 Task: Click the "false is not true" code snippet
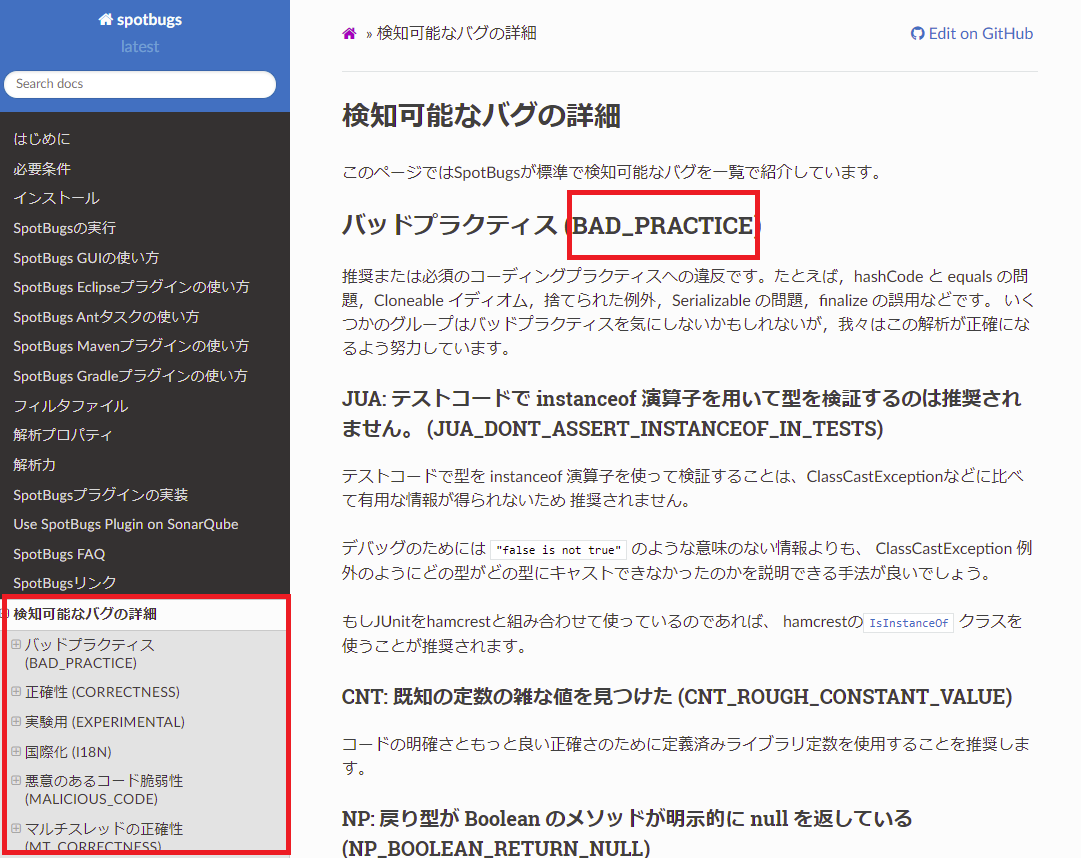558,550
